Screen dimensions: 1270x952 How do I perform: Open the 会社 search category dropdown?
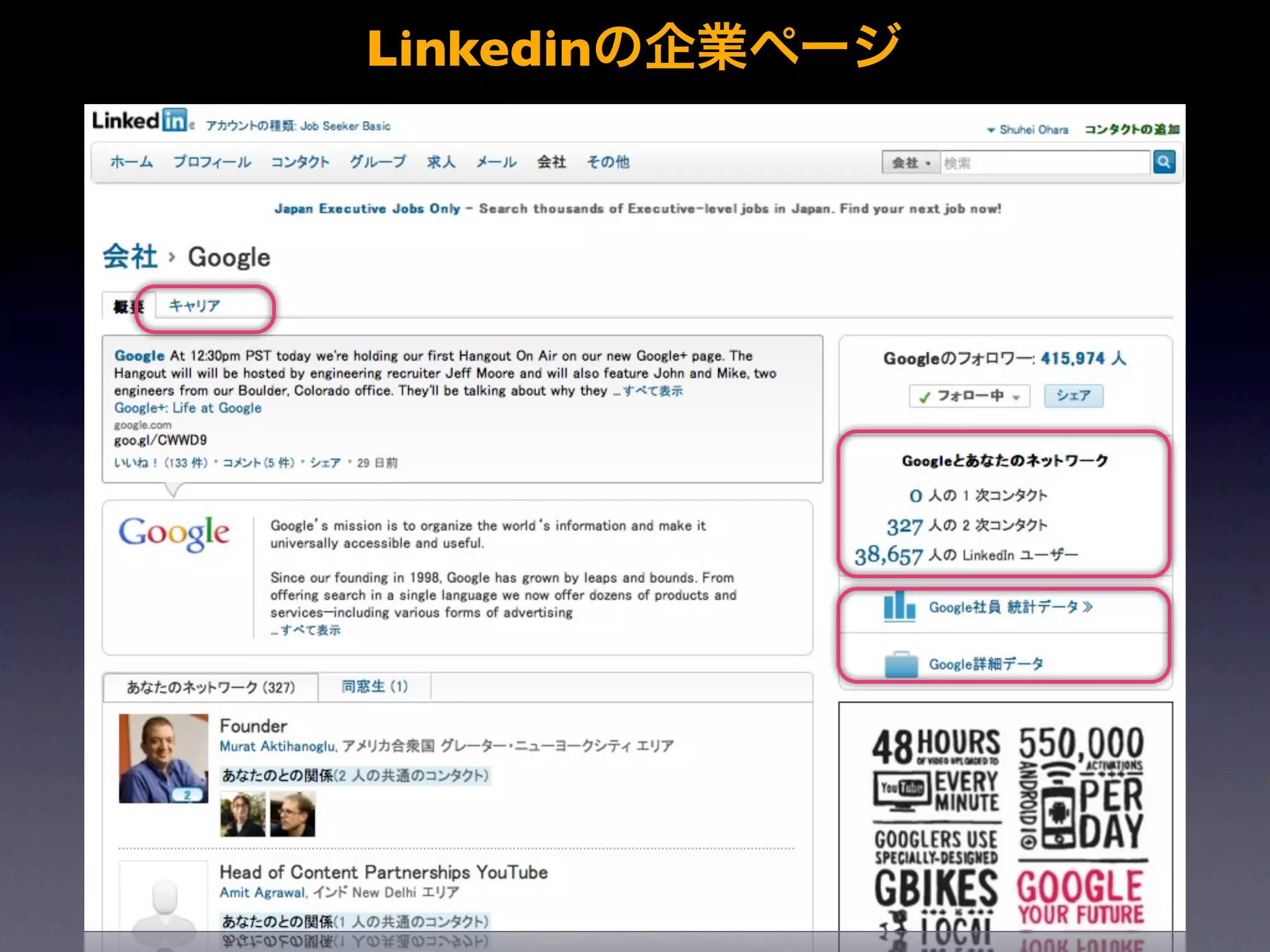(911, 163)
